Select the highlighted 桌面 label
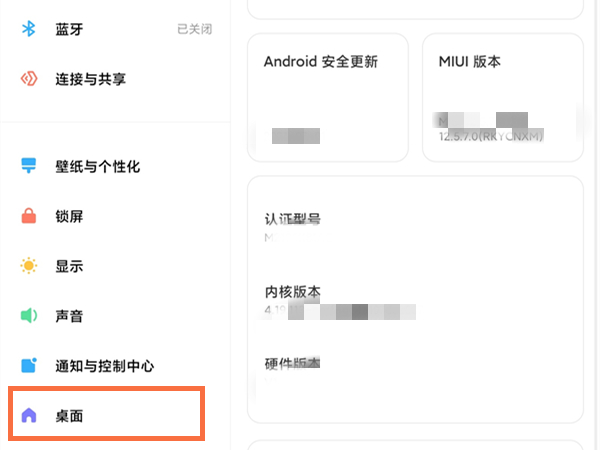Viewport: 600px width, 450px height. [69, 415]
